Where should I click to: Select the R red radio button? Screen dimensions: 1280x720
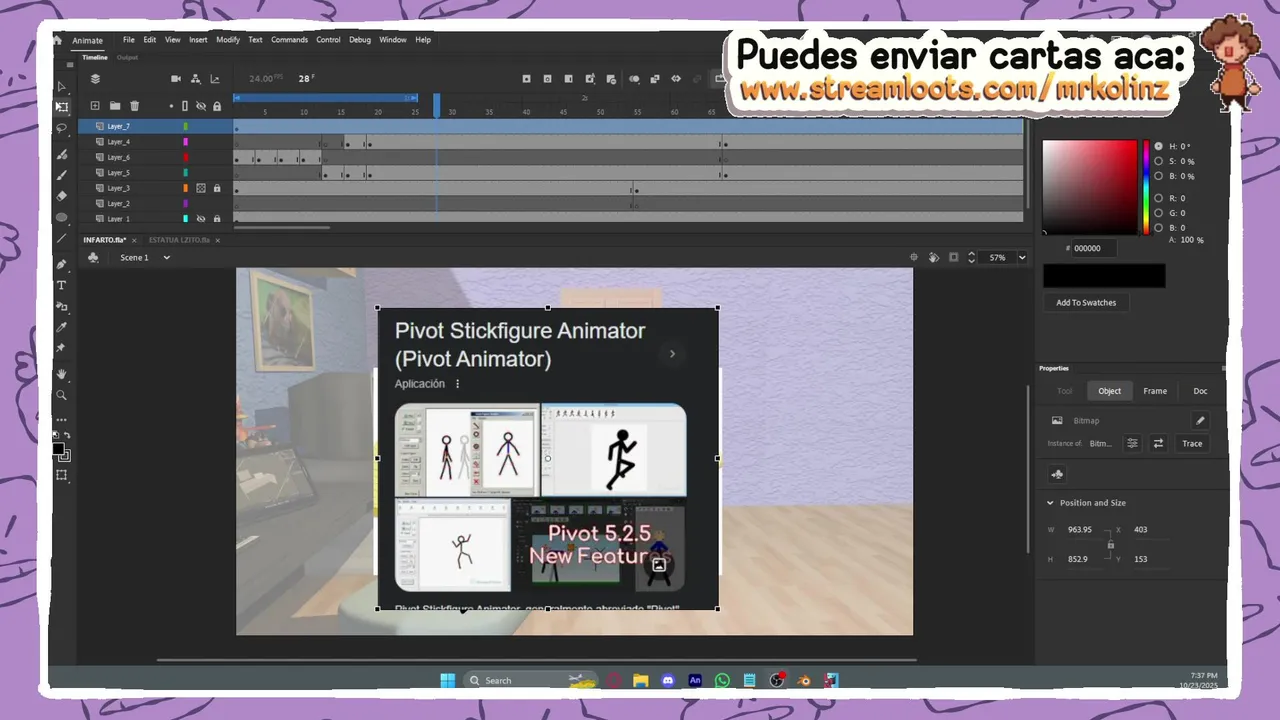click(1159, 198)
